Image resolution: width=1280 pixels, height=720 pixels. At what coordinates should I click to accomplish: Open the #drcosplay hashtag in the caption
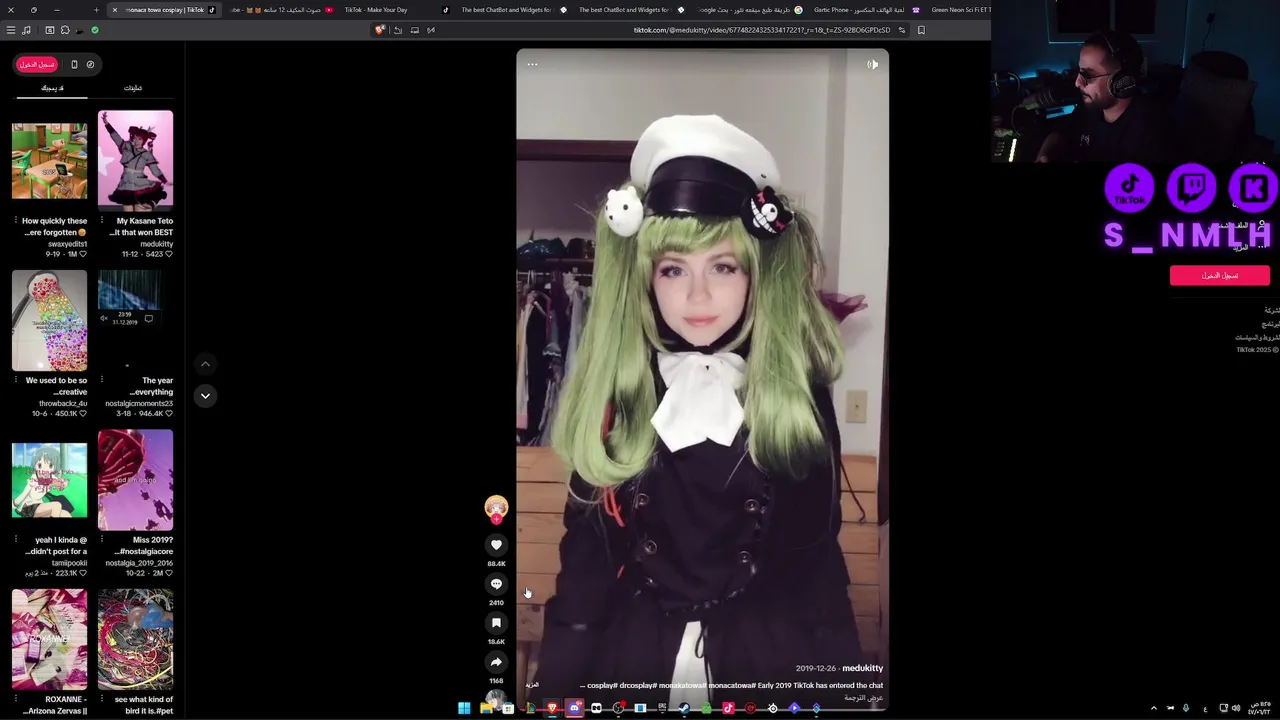point(638,686)
